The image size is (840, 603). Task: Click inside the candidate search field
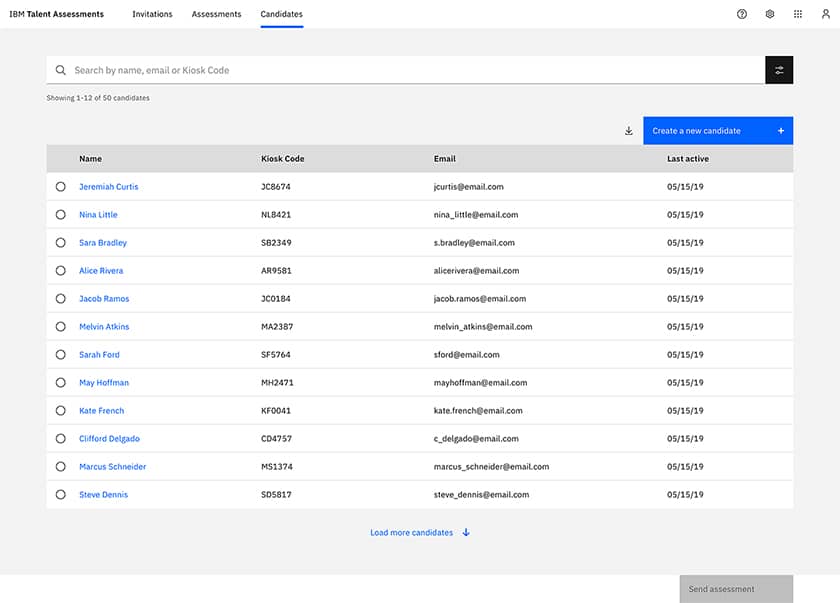[300, 70]
